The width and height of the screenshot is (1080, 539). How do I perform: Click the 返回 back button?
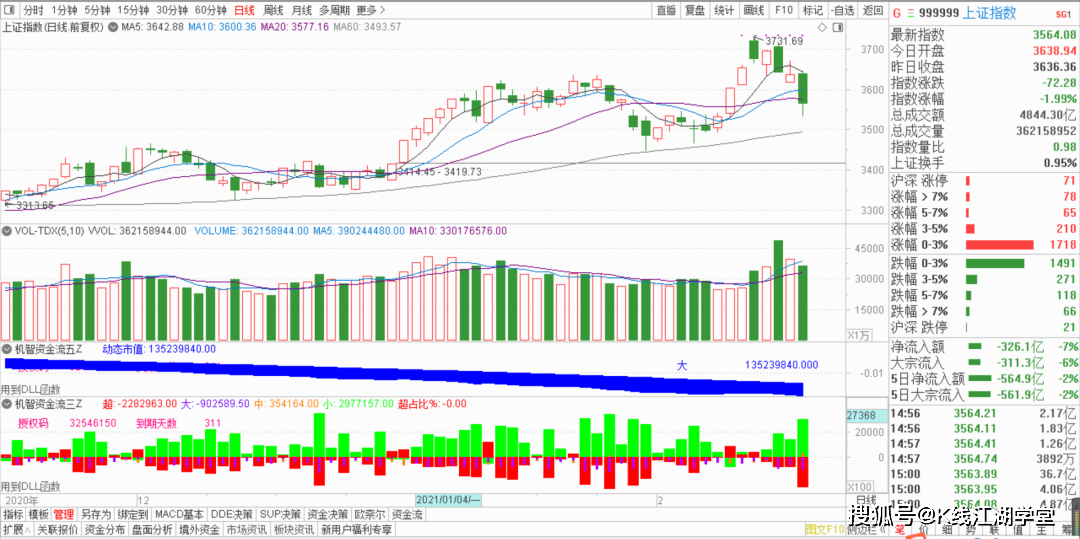click(873, 10)
